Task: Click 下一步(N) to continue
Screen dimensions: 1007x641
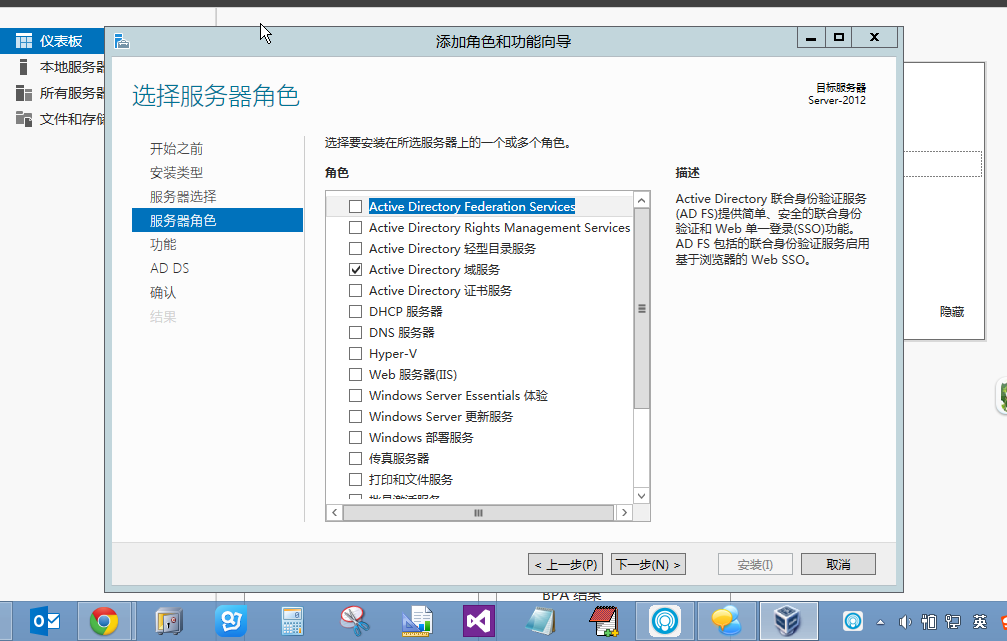Action: (x=648, y=565)
